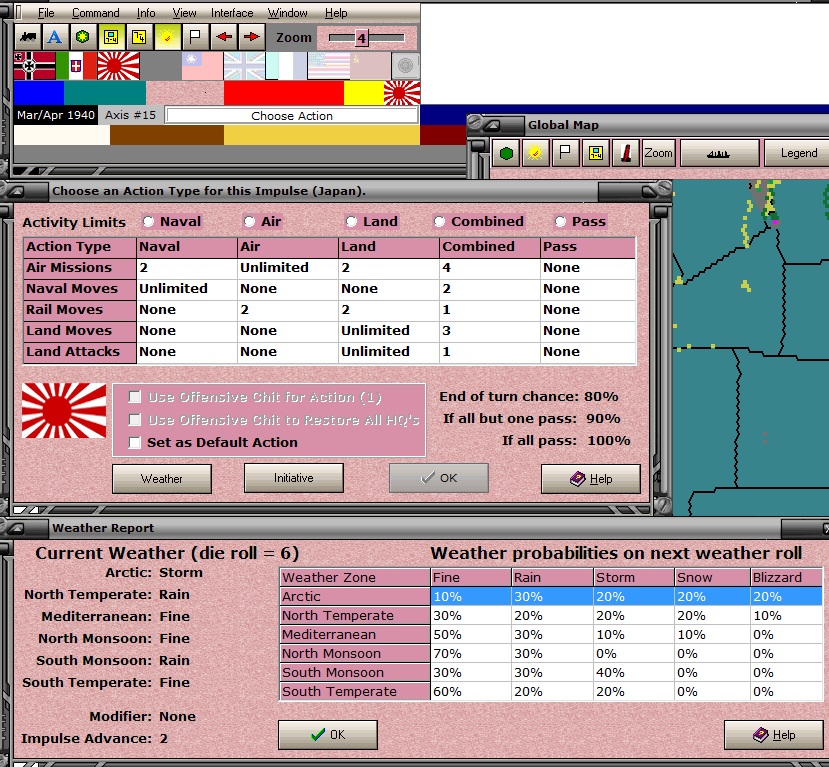Click Help in the Weather Report window
The width and height of the screenshot is (829, 767).
point(773,735)
